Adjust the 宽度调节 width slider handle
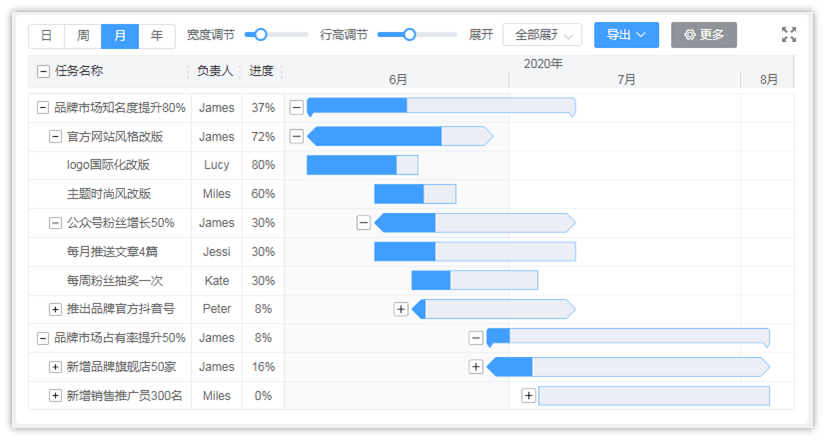 261,35
